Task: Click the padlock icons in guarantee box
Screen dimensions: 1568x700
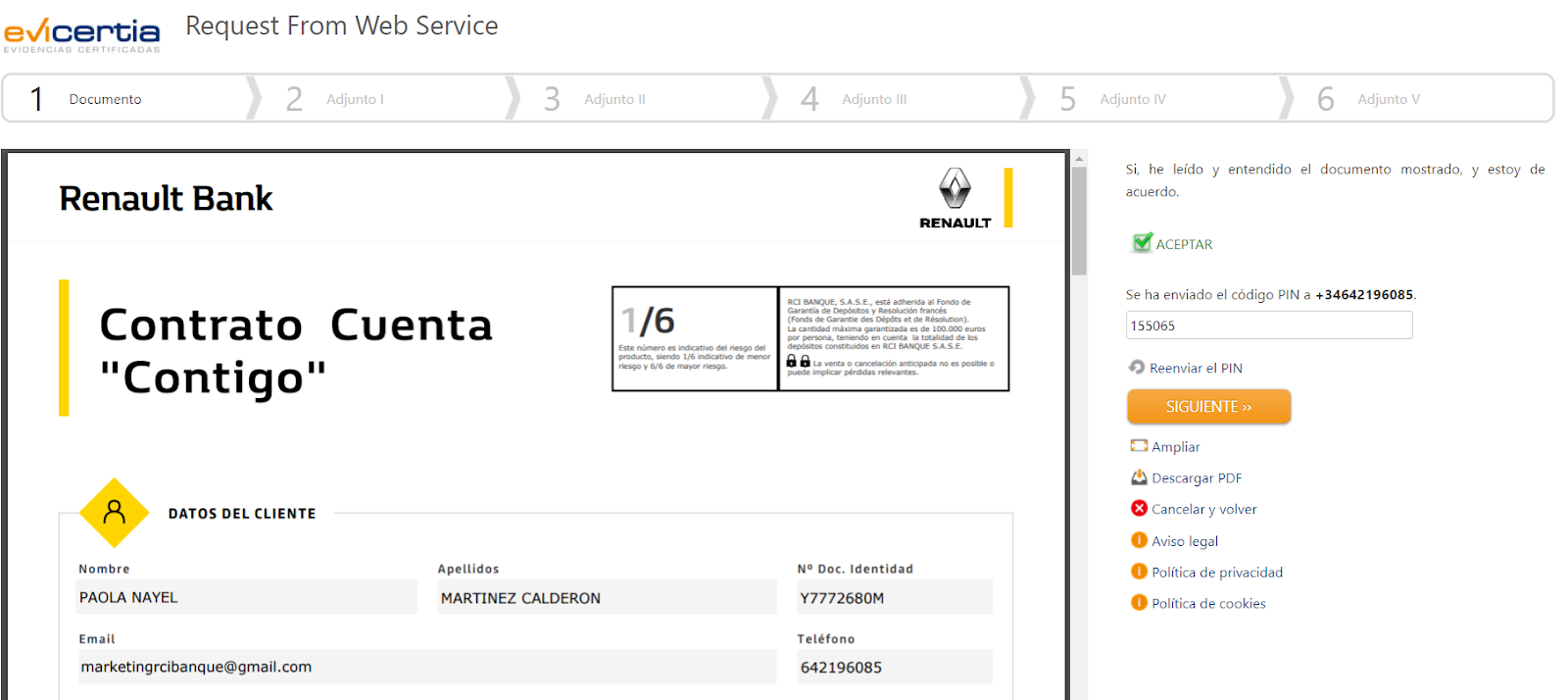Action: click(799, 361)
